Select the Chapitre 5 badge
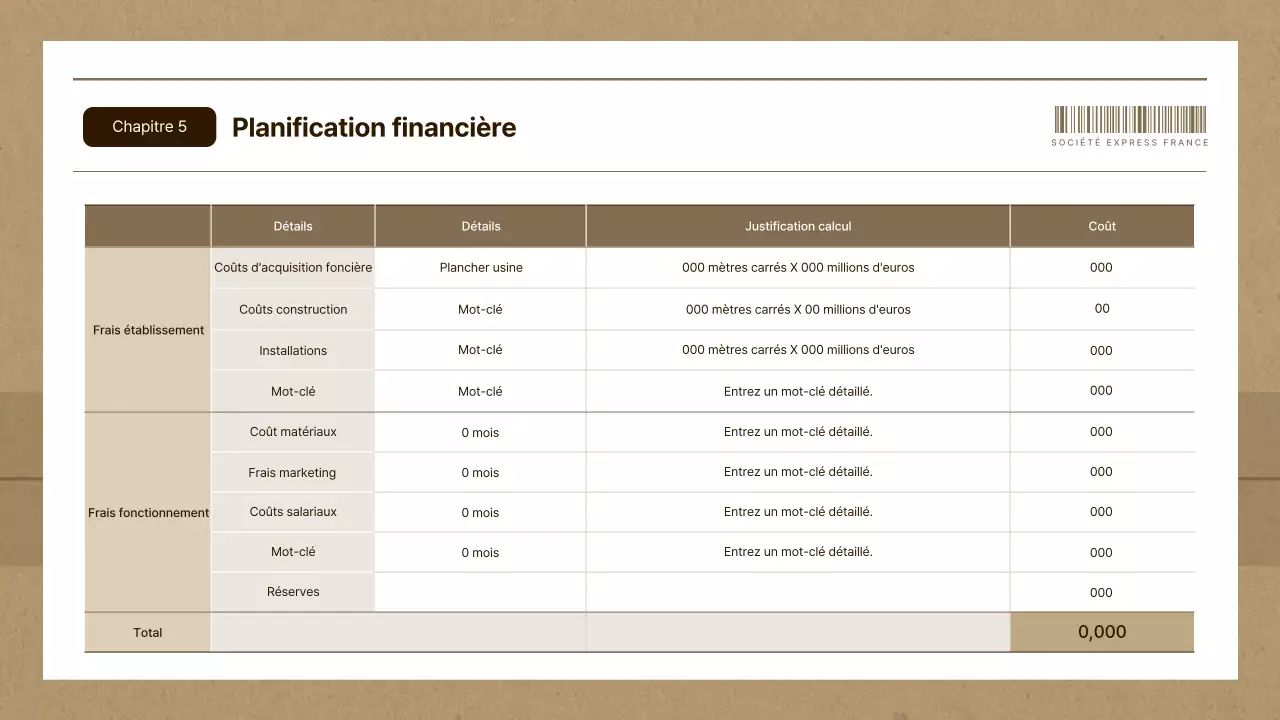This screenshot has width=1280, height=720. (x=149, y=127)
